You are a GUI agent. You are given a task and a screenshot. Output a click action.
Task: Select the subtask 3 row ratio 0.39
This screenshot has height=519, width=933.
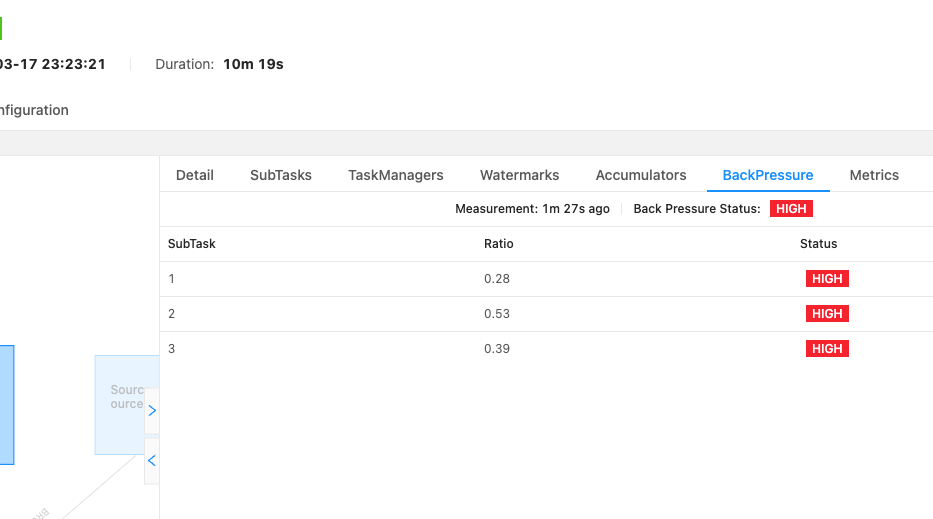point(546,349)
